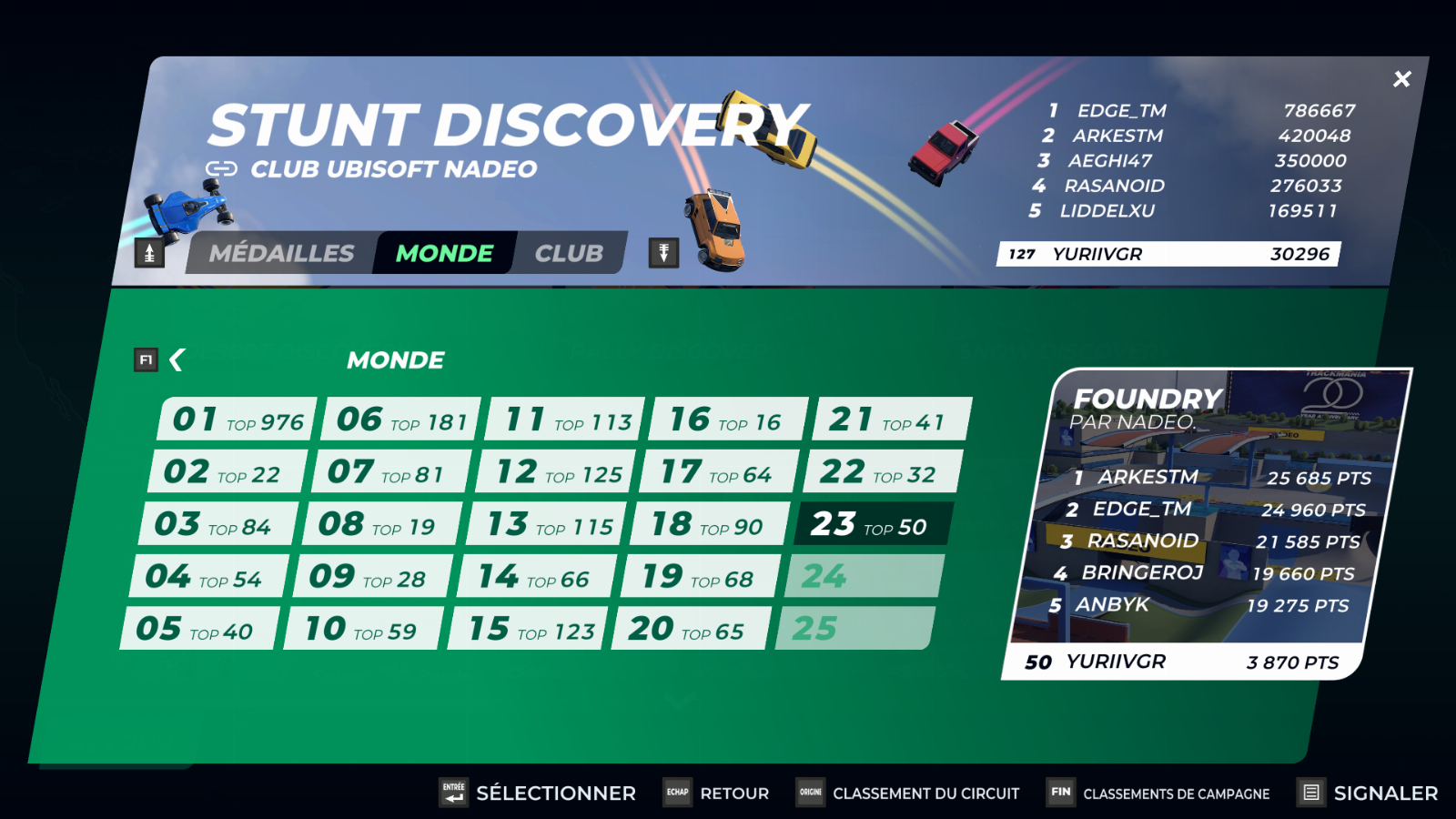1456x819 pixels.
Task: Click the previous-tab key icon left of Médailles
Action: coord(149,253)
